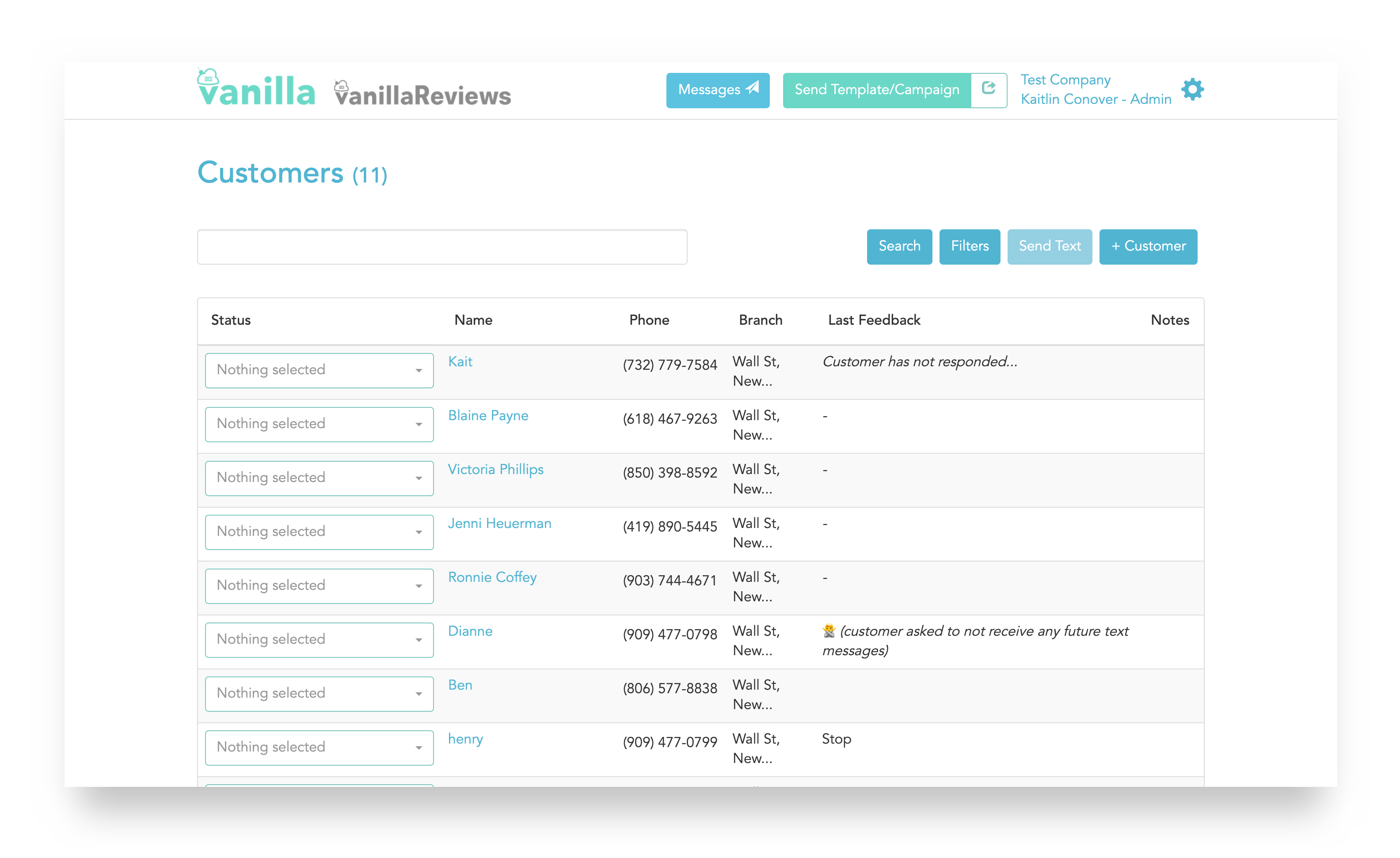1400x858 pixels.
Task: Expand Blaine Payne's status dropdown
Action: [x=319, y=424]
